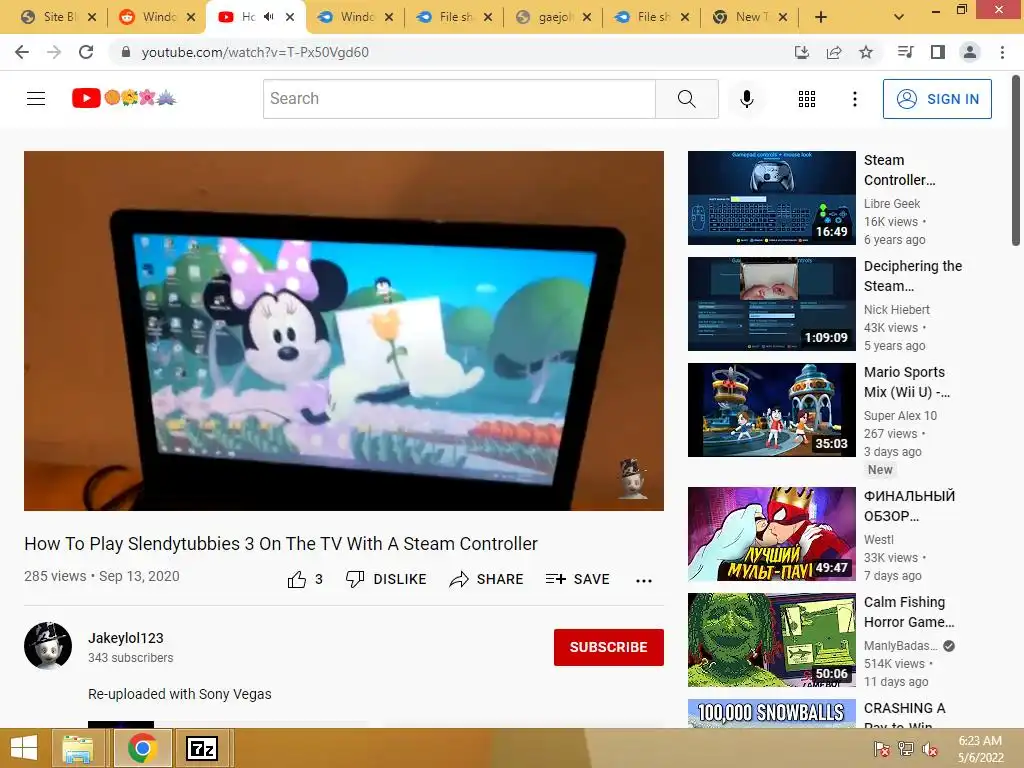Open Deciphering the Steam video title
The image size is (1024, 768).
(913, 276)
